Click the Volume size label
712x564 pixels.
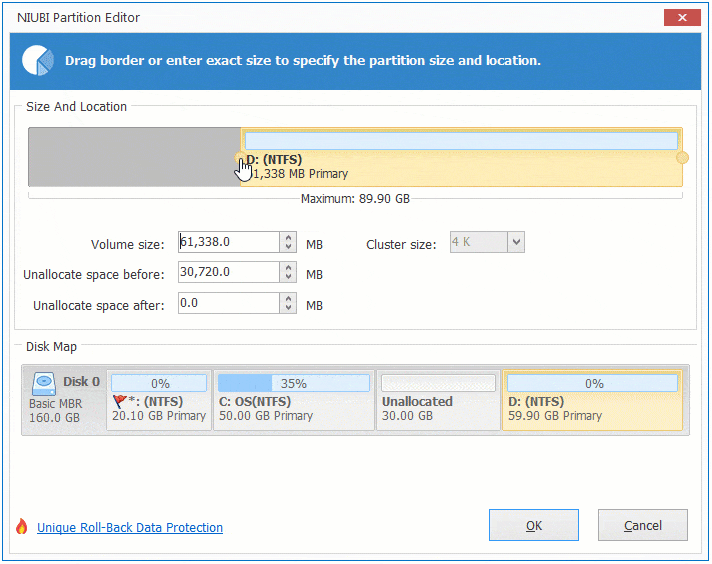point(128,245)
